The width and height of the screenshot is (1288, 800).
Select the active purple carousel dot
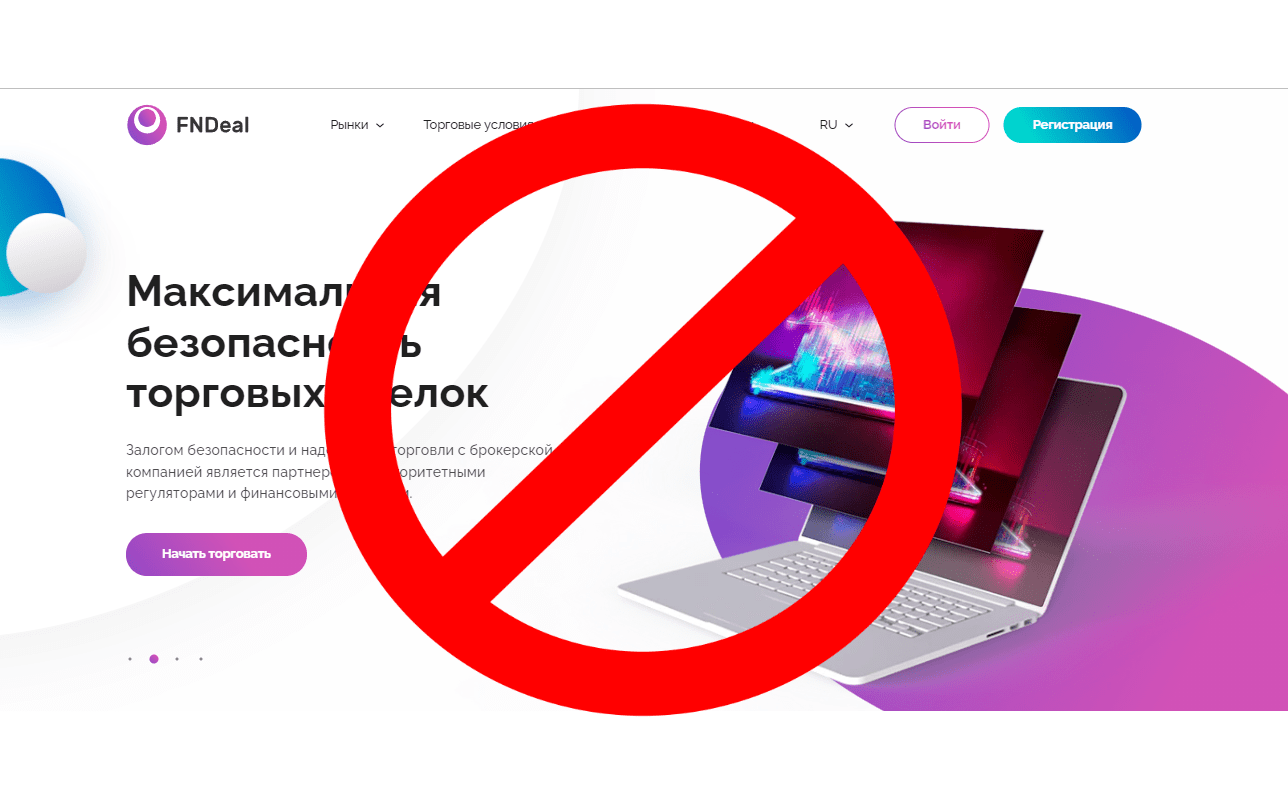point(154,659)
